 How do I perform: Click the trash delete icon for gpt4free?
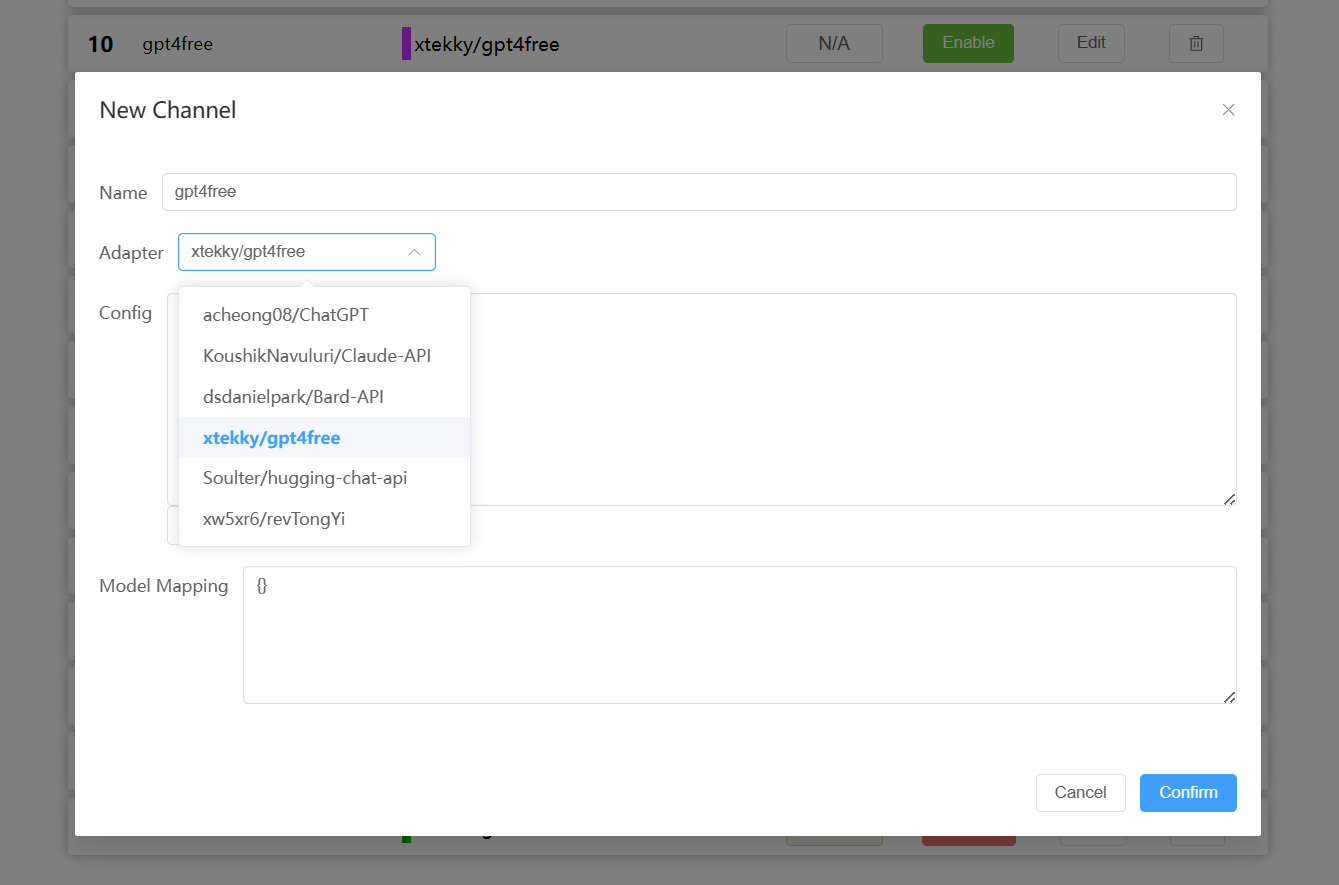click(1196, 43)
